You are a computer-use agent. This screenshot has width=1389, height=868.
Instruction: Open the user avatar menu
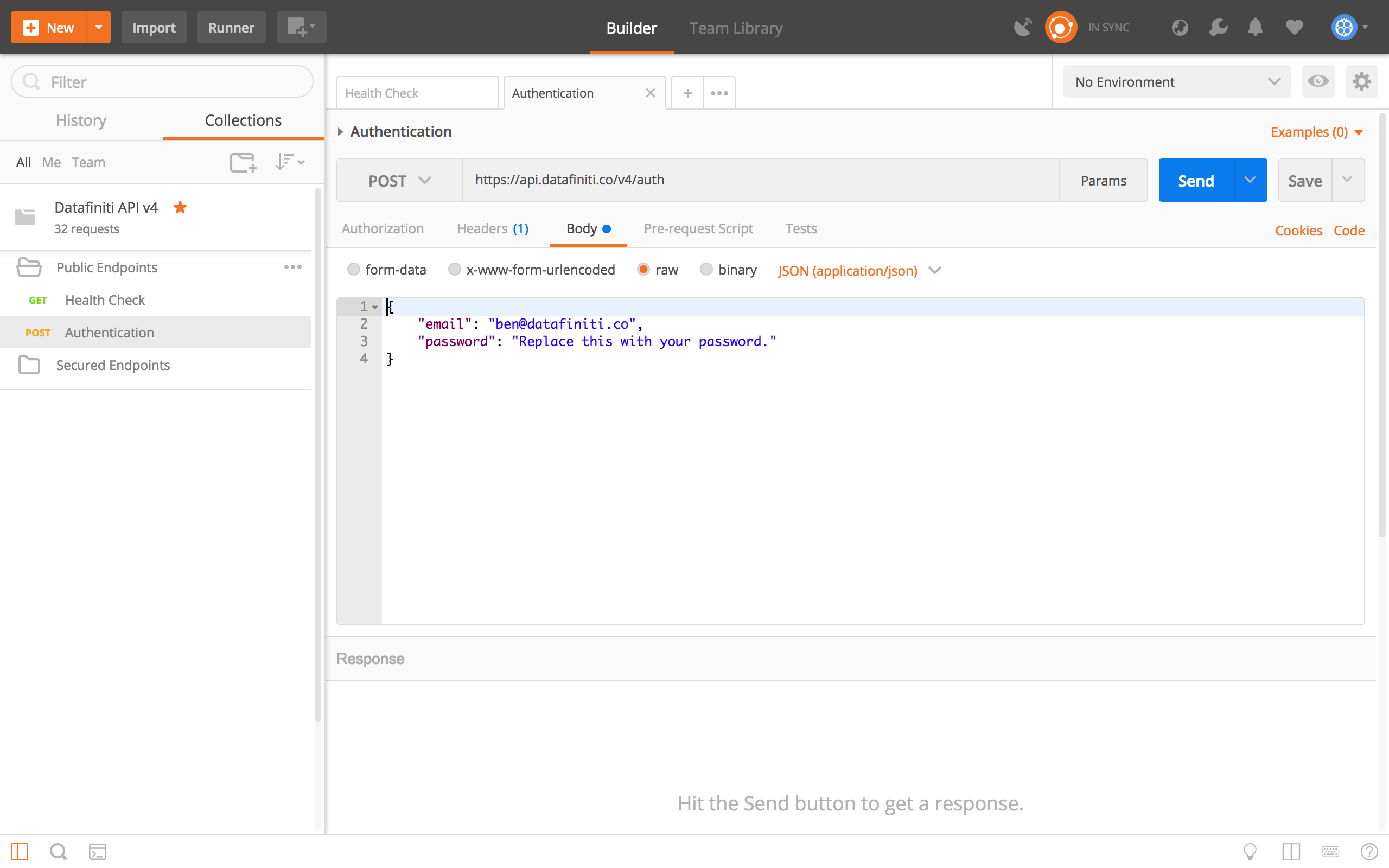(x=1349, y=27)
